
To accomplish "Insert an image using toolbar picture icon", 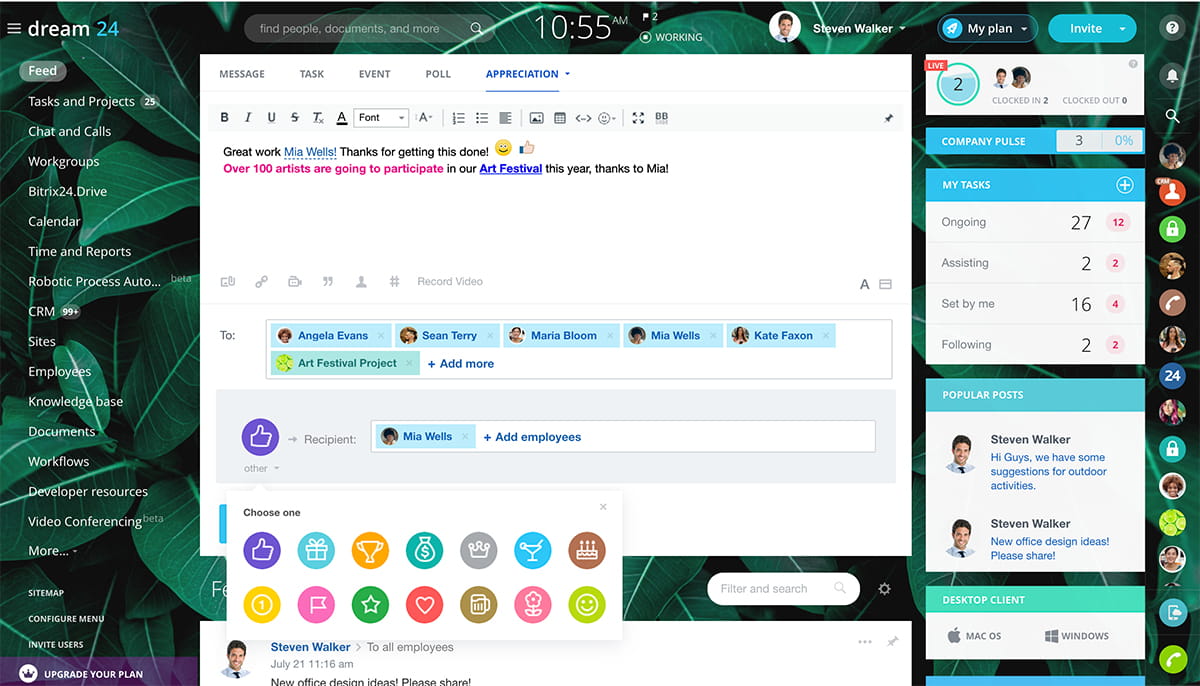I will (x=536, y=118).
